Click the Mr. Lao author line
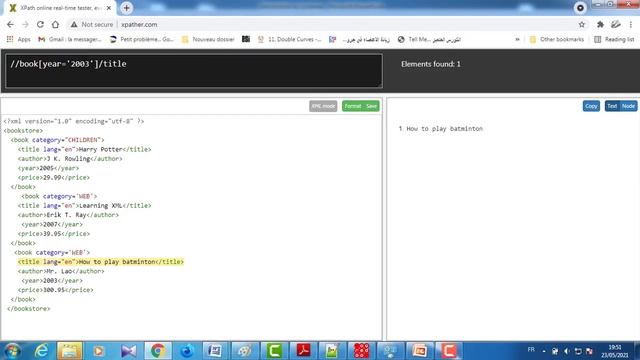 61,271
